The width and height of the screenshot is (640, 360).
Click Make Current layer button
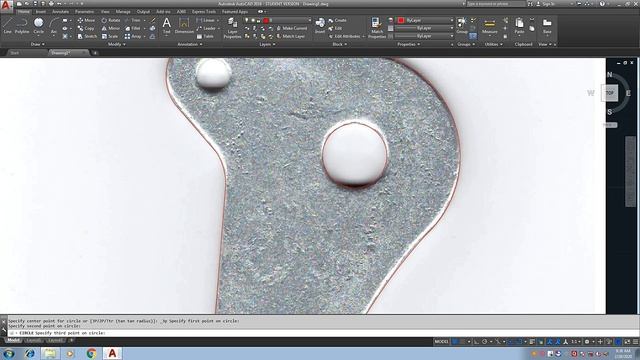pyautogui.click(x=291, y=28)
